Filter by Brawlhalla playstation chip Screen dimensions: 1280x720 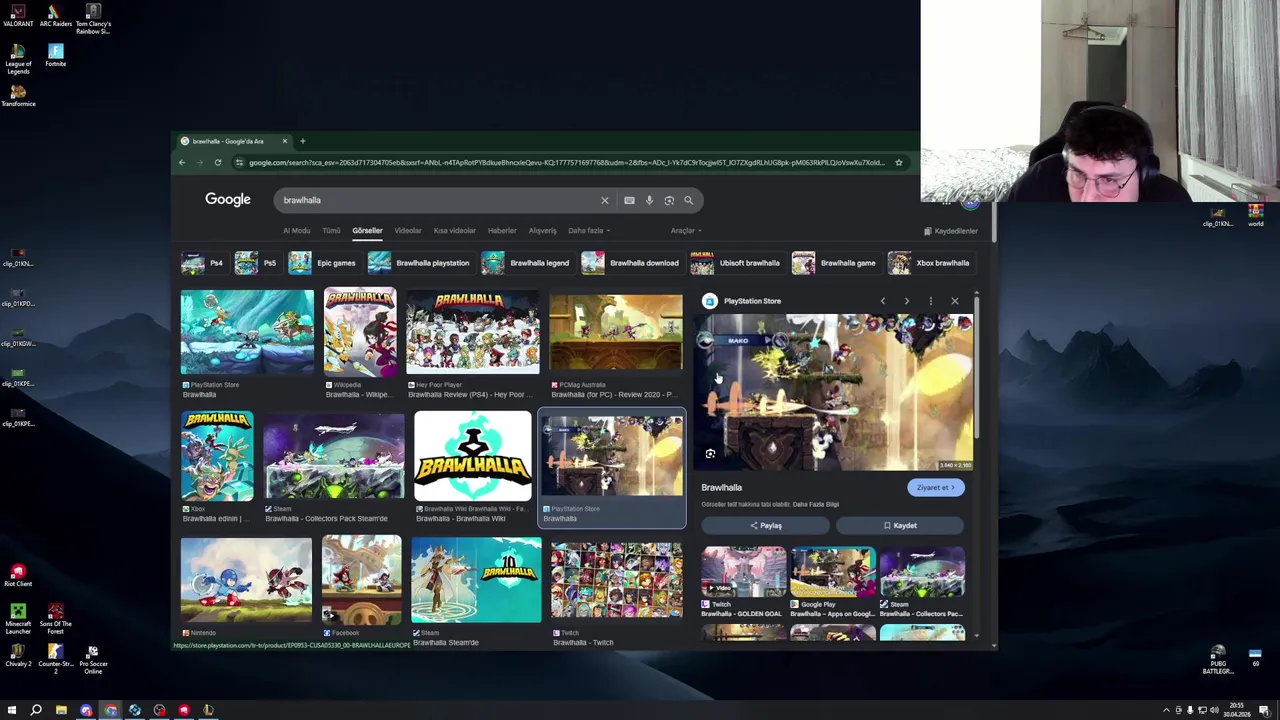click(x=419, y=263)
